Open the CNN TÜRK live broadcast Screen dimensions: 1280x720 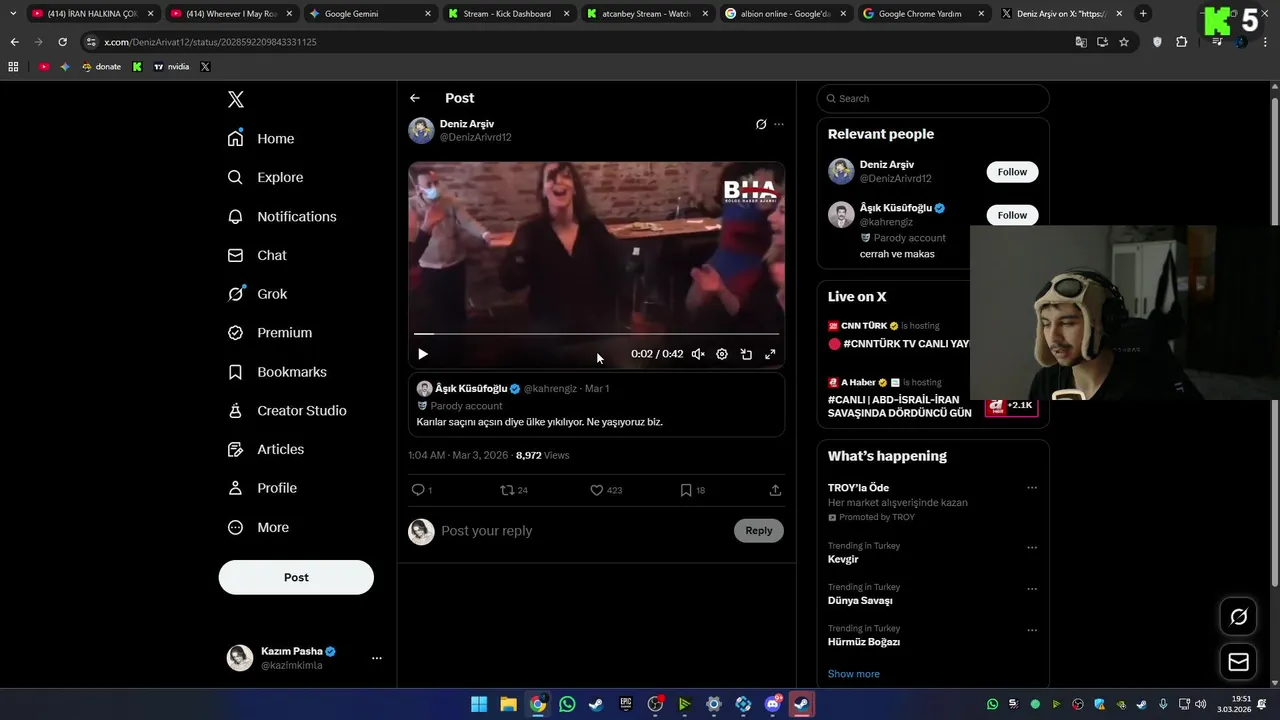(x=898, y=335)
